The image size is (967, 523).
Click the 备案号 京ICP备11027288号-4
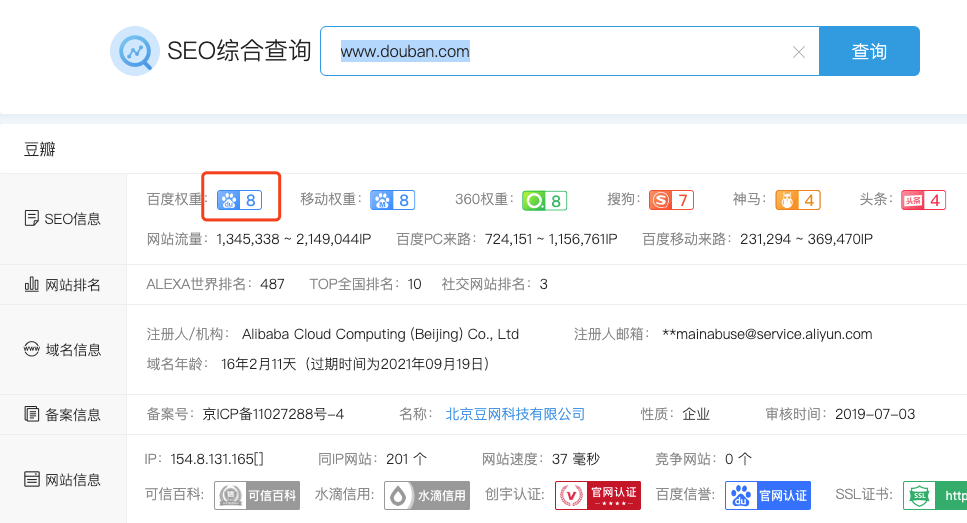coord(273,414)
